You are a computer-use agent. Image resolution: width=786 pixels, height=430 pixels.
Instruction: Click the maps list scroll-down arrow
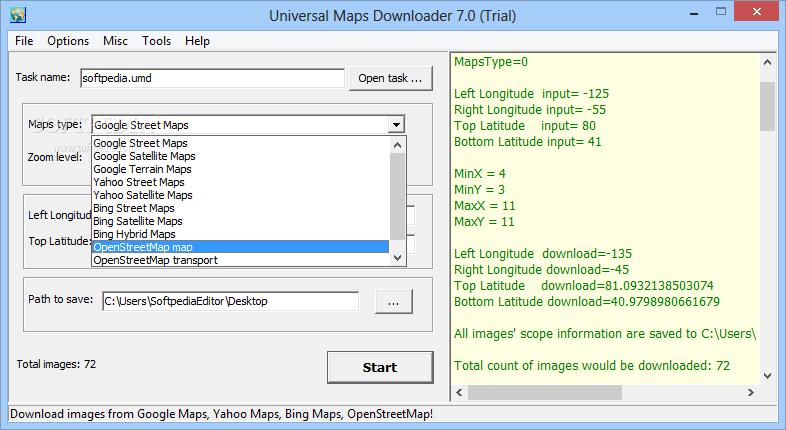(398, 258)
